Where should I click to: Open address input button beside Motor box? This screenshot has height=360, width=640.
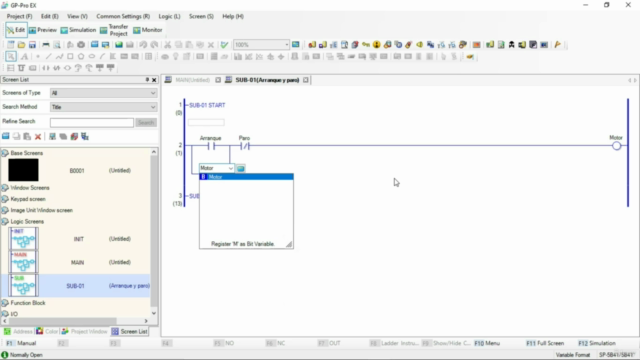coord(240,168)
